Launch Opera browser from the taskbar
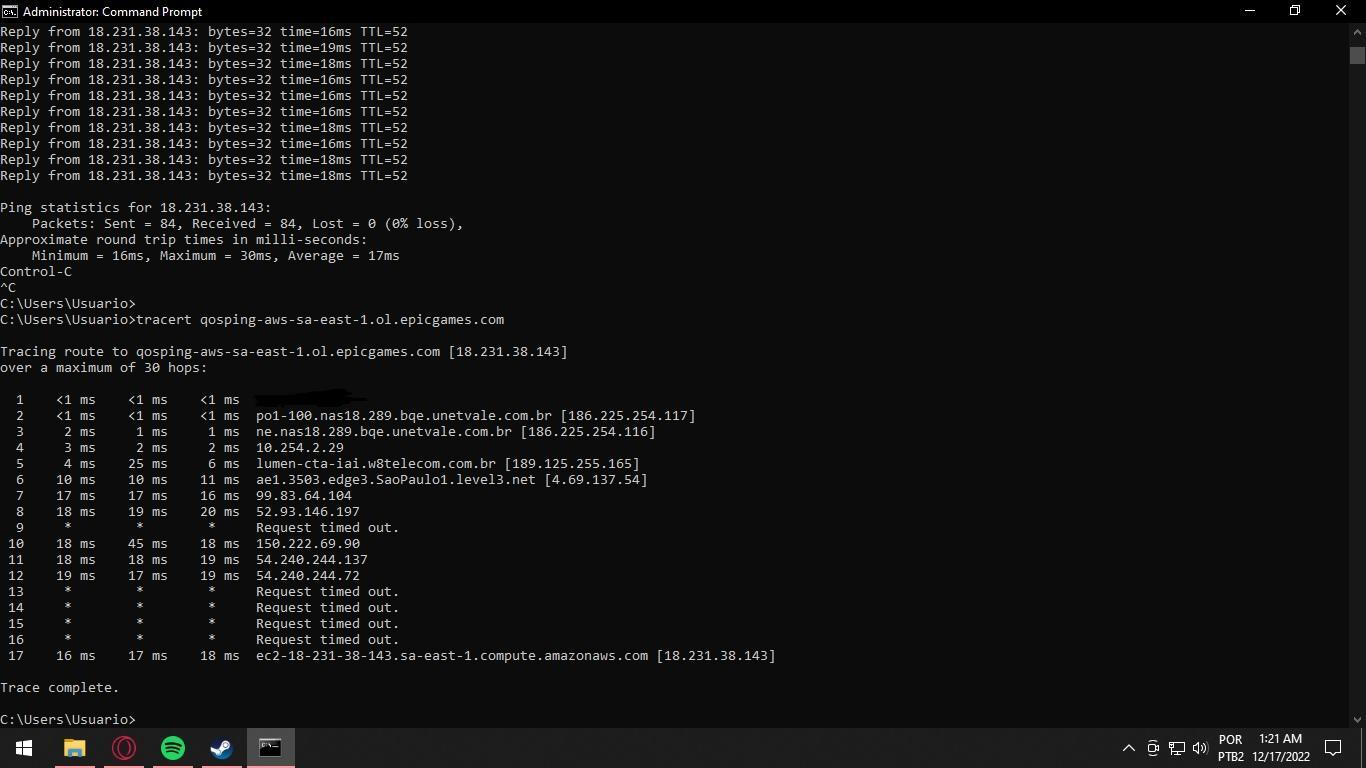This screenshot has width=1366, height=768. (124, 748)
